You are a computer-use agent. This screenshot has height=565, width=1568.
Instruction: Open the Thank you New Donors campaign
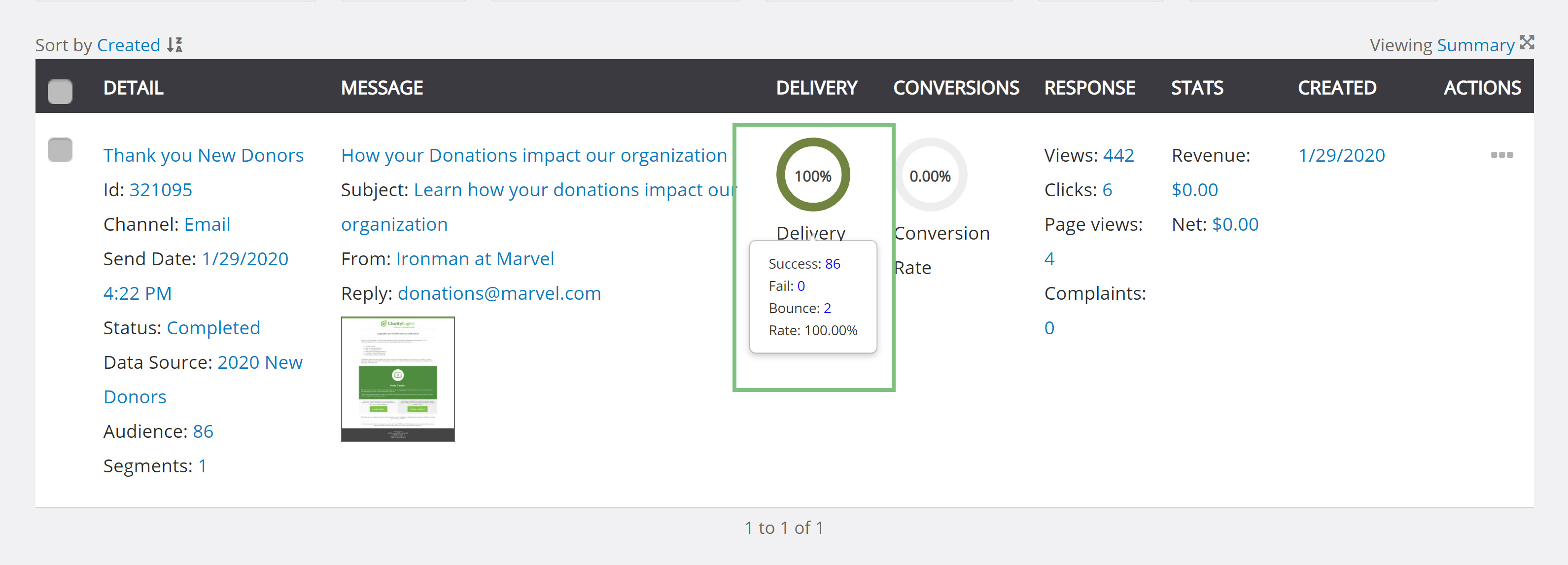pos(203,155)
